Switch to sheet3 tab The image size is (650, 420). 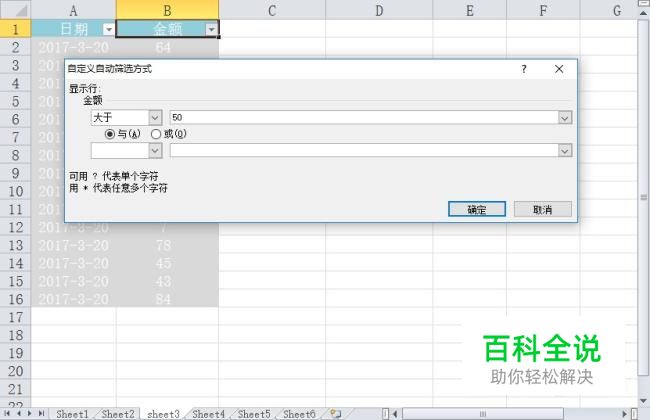click(x=163, y=414)
